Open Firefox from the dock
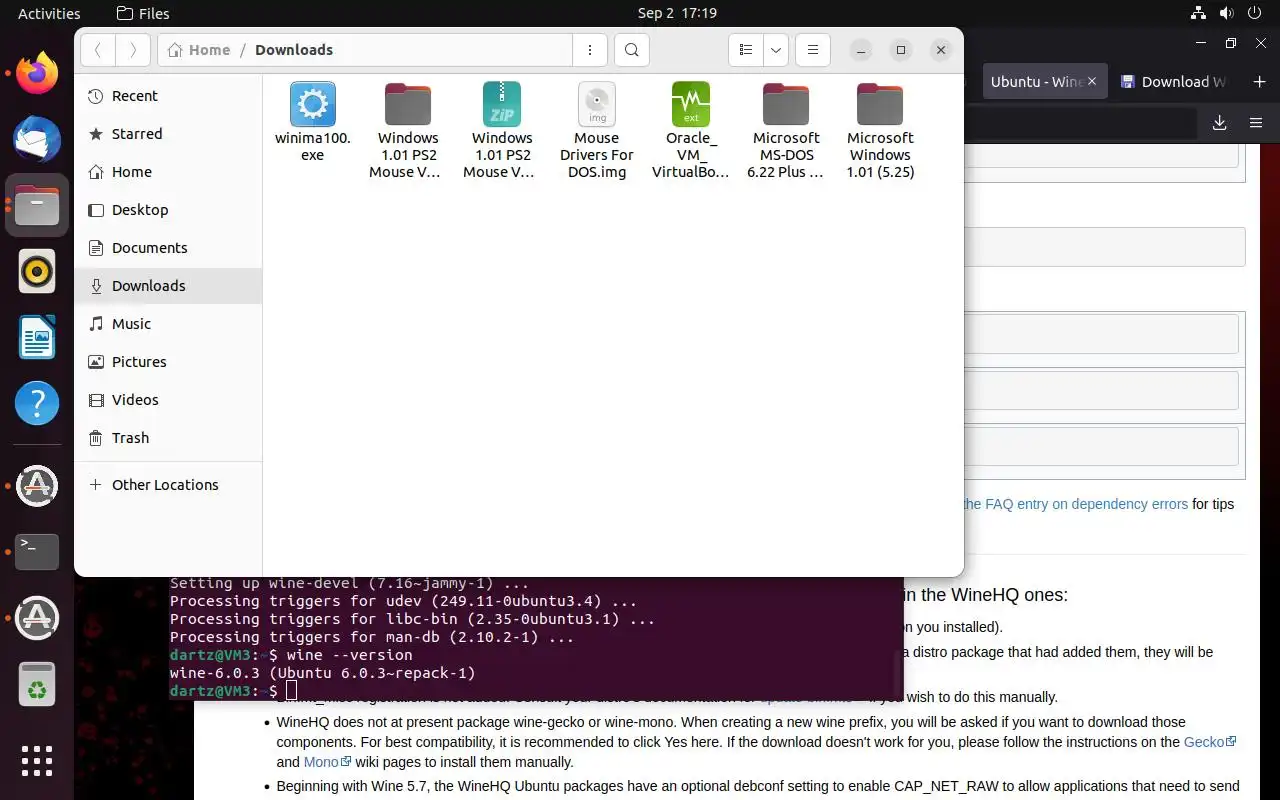Viewport: 1280px width, 800px height. point(37,73)
